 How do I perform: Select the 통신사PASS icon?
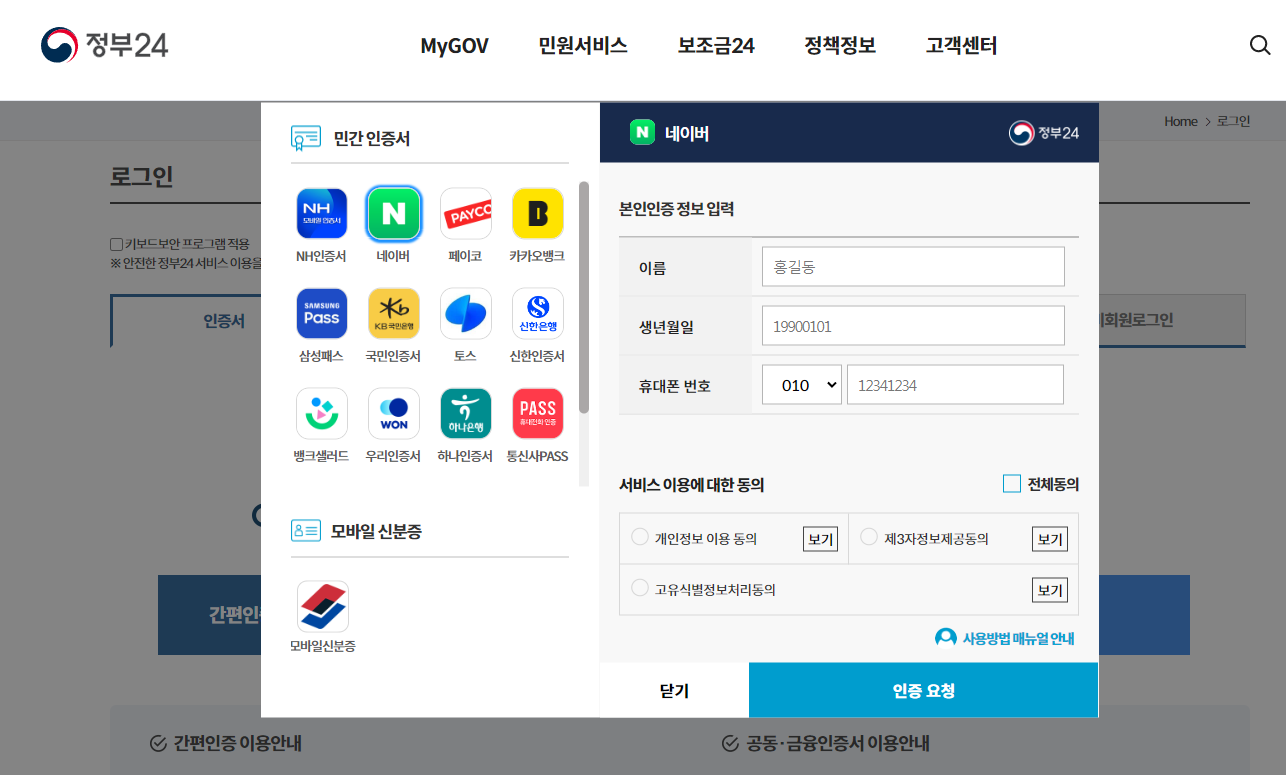[538, 414]
